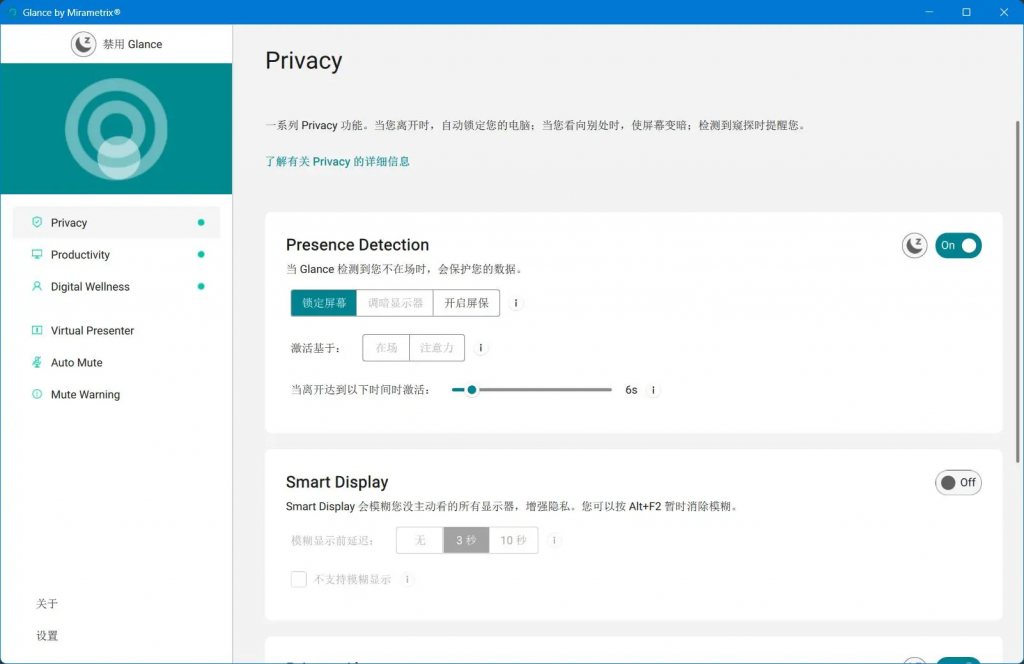Open the 了解有关 Privacy 的详细信息 link
The width and height of the screenshot is (1024, 664).
337,161
